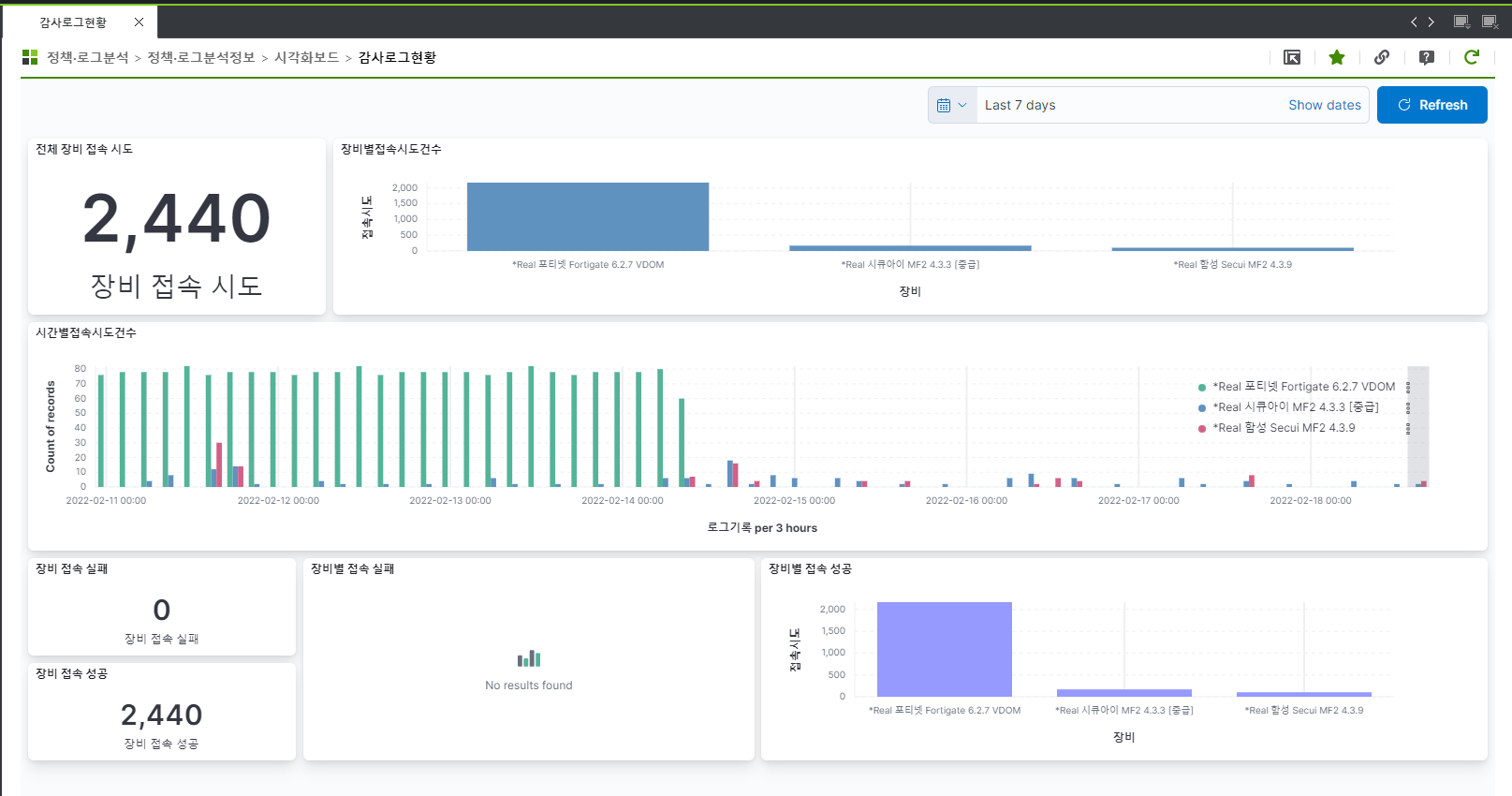Click blue color dot for 시큐아이 legend
Image resolution: width=1512 pixels, height=796 pixels.
pyautogui.click(x=1202, y=408)
